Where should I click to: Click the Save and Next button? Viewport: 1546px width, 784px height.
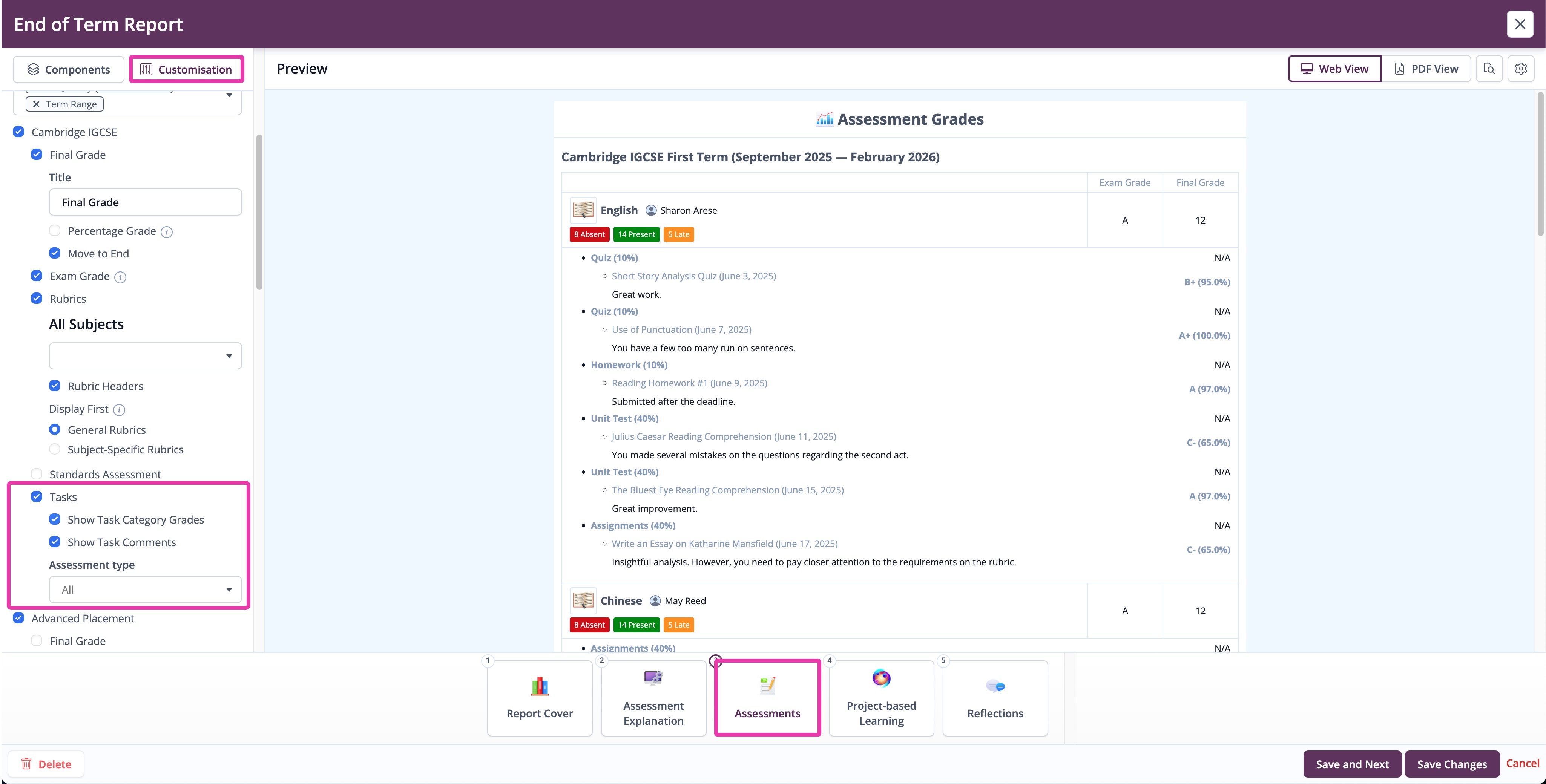pos(1351,764)
